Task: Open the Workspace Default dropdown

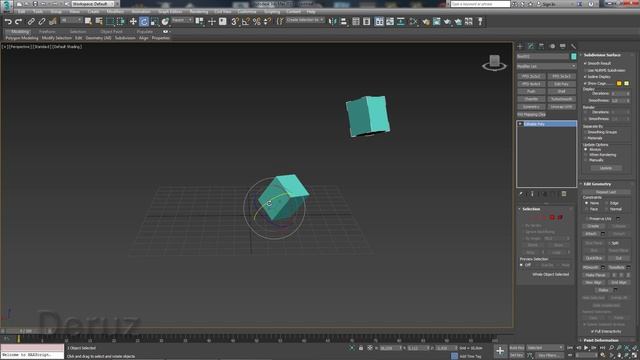Action: click(94, 4)
